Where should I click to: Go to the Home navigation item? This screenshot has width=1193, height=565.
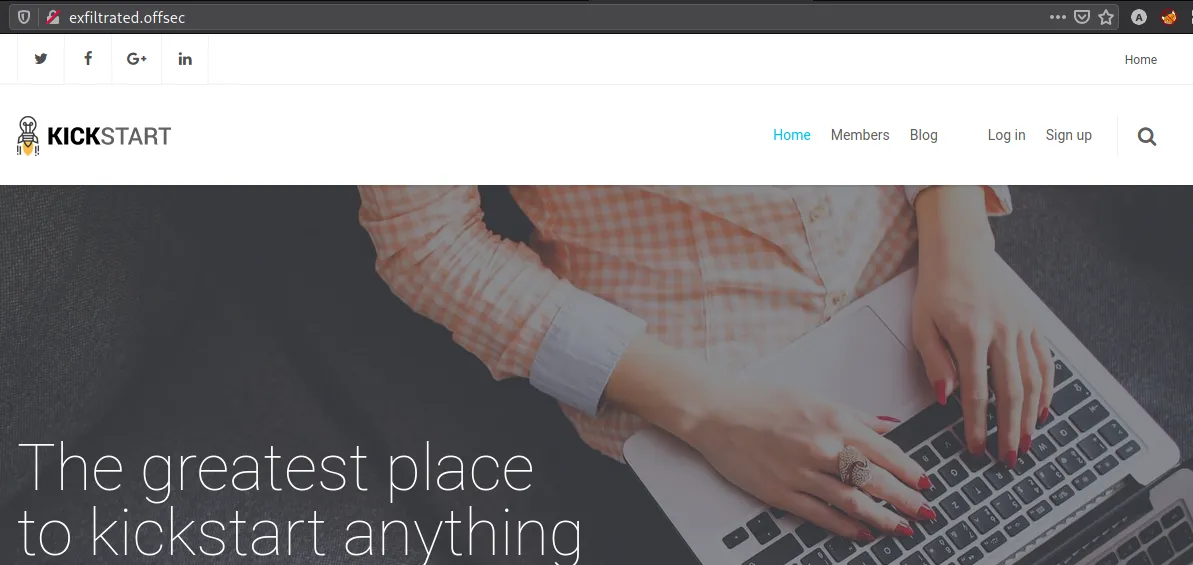(x=791, y=135)
